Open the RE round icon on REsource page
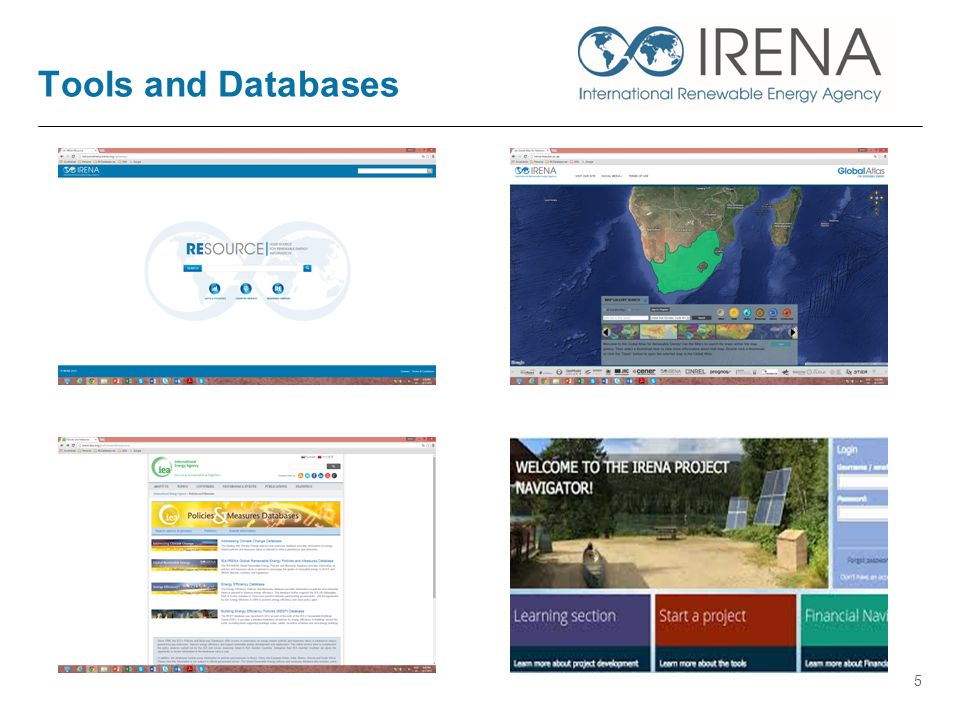The width and height of the screenshot is (960, 720). pyautogui.click(x=278, y=288)
